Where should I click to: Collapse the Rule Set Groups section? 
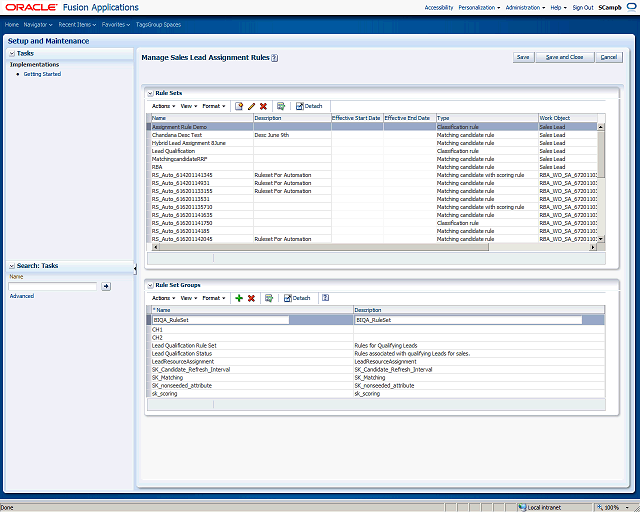pos(150,285)
